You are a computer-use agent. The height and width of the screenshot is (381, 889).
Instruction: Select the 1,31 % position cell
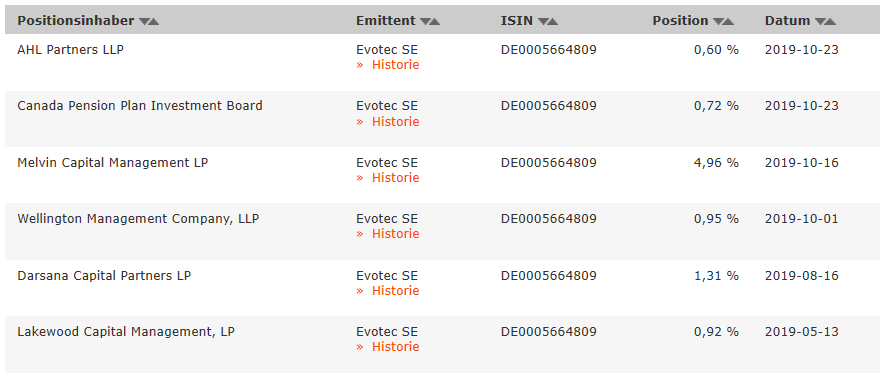[x=716, y=276]
